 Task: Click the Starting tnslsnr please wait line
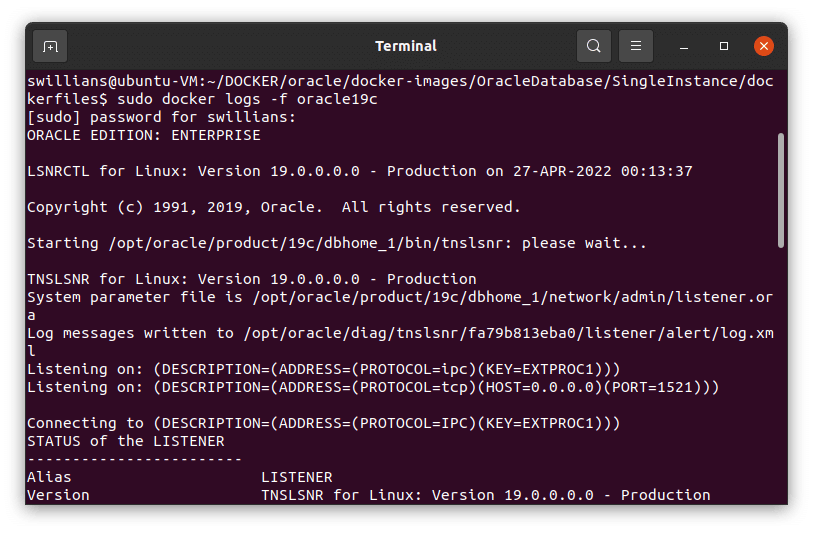336,243
